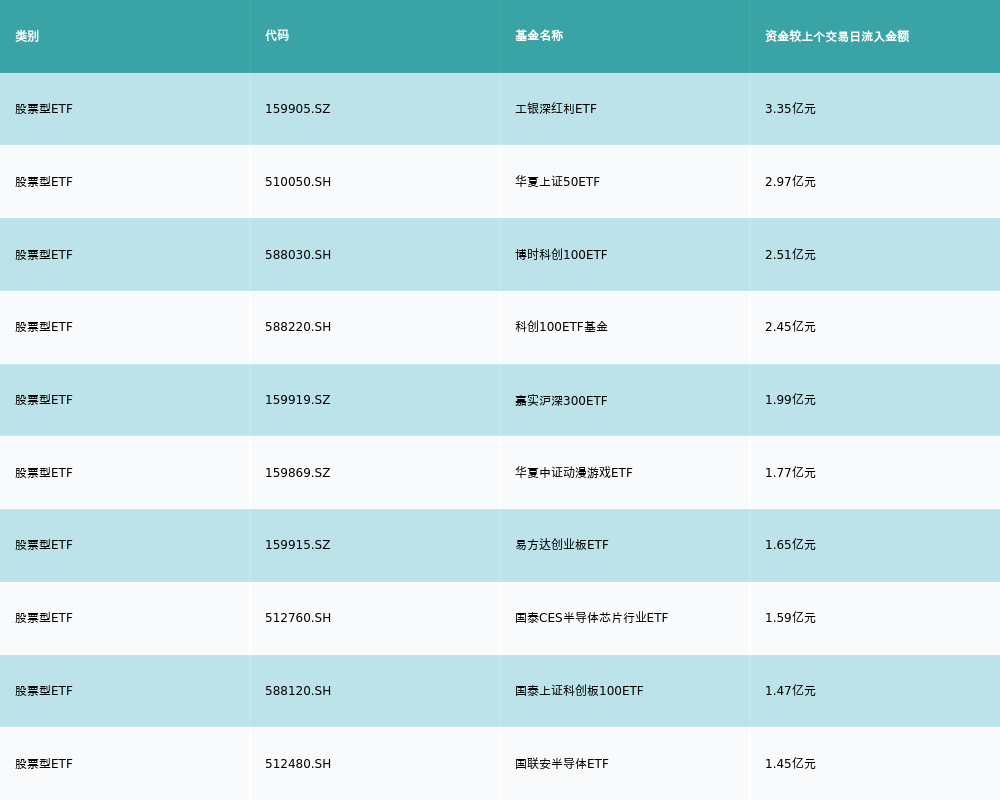Screen dimensions: 1000x800
Task: Click the 2.97亿元 inflow value
Action: coord(790,182)
